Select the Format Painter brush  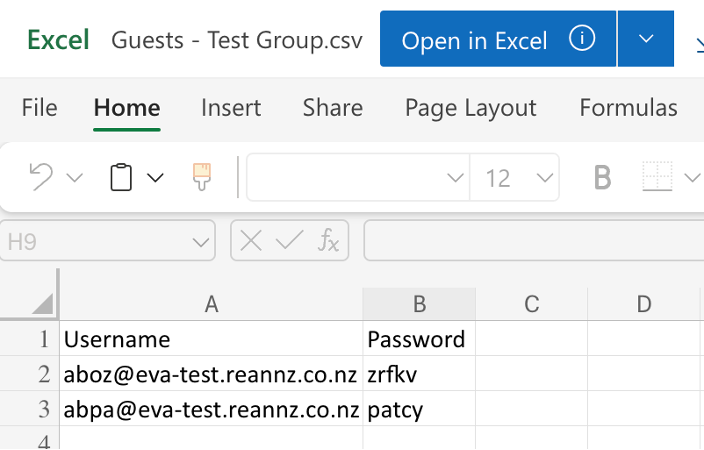pos(202,177)
